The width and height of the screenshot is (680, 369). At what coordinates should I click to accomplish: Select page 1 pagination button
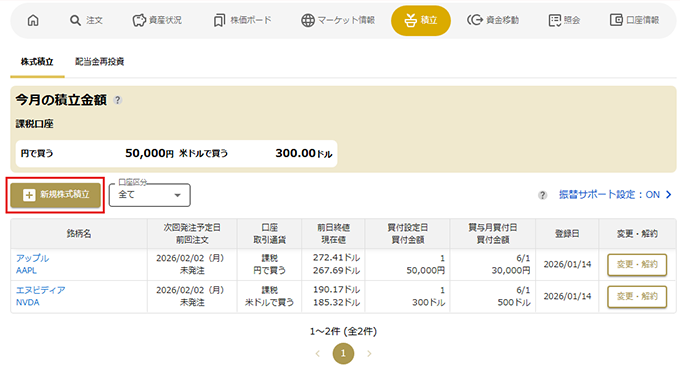(x=343, y=354)
